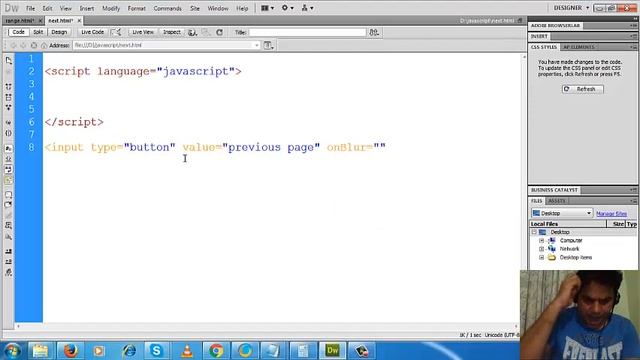
Task: Switch to Split view
Action: [38, 32]
